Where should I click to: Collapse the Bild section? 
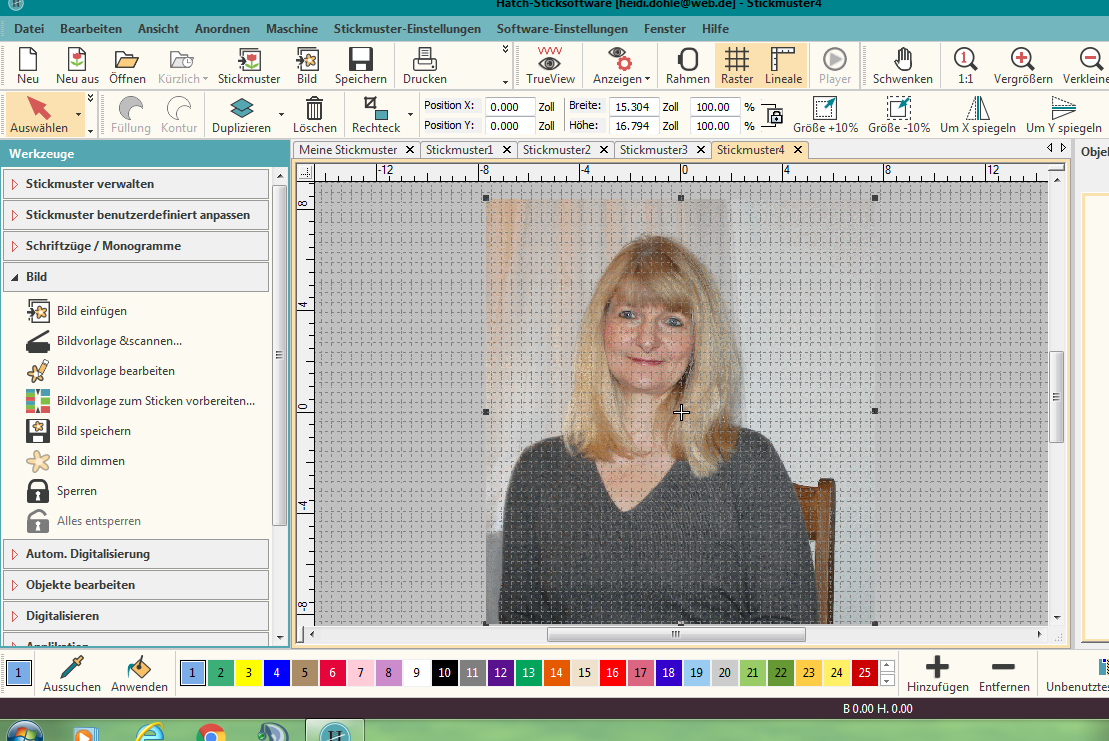136,277
